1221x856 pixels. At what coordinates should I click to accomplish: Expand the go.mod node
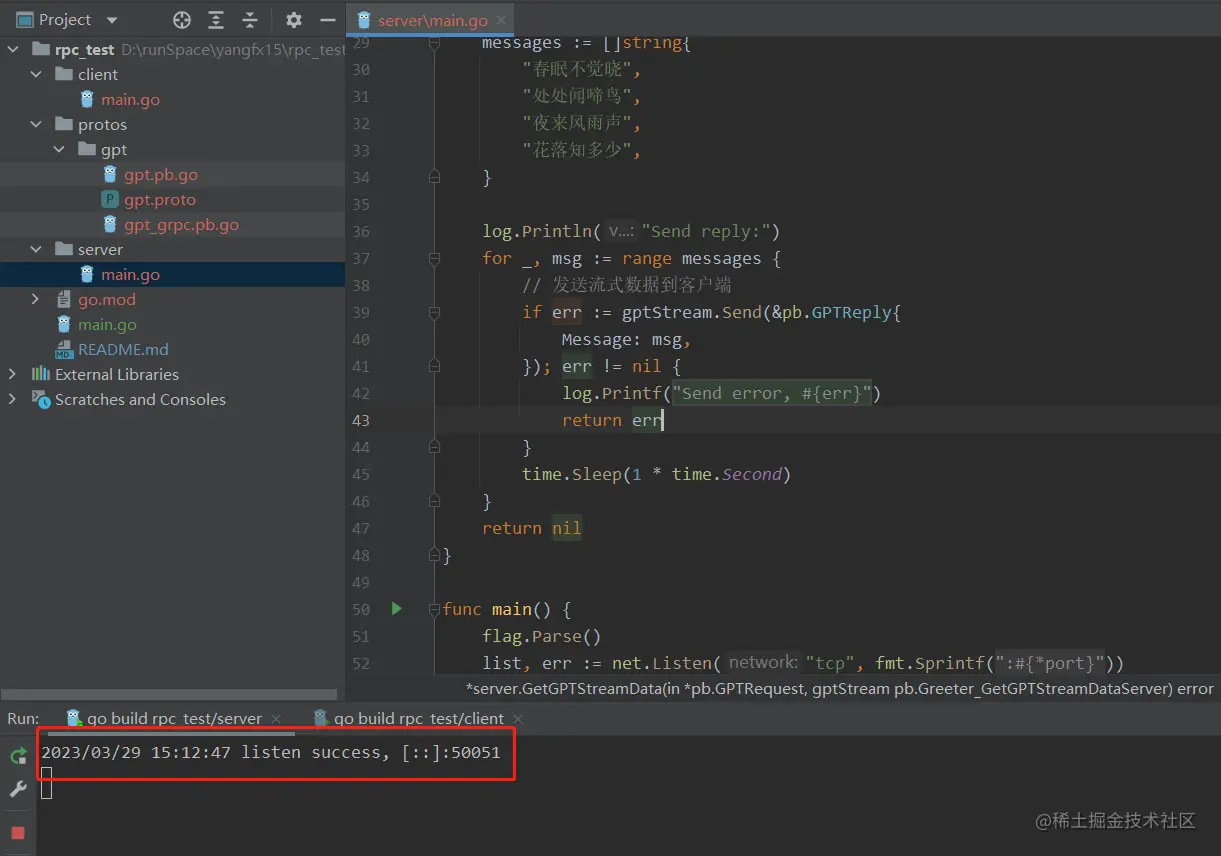tap(36, 299)
